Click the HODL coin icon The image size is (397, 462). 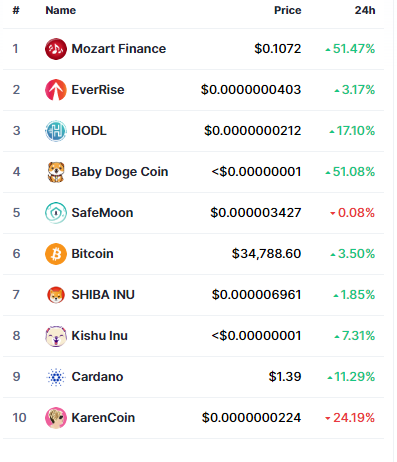tap(56, 131)
